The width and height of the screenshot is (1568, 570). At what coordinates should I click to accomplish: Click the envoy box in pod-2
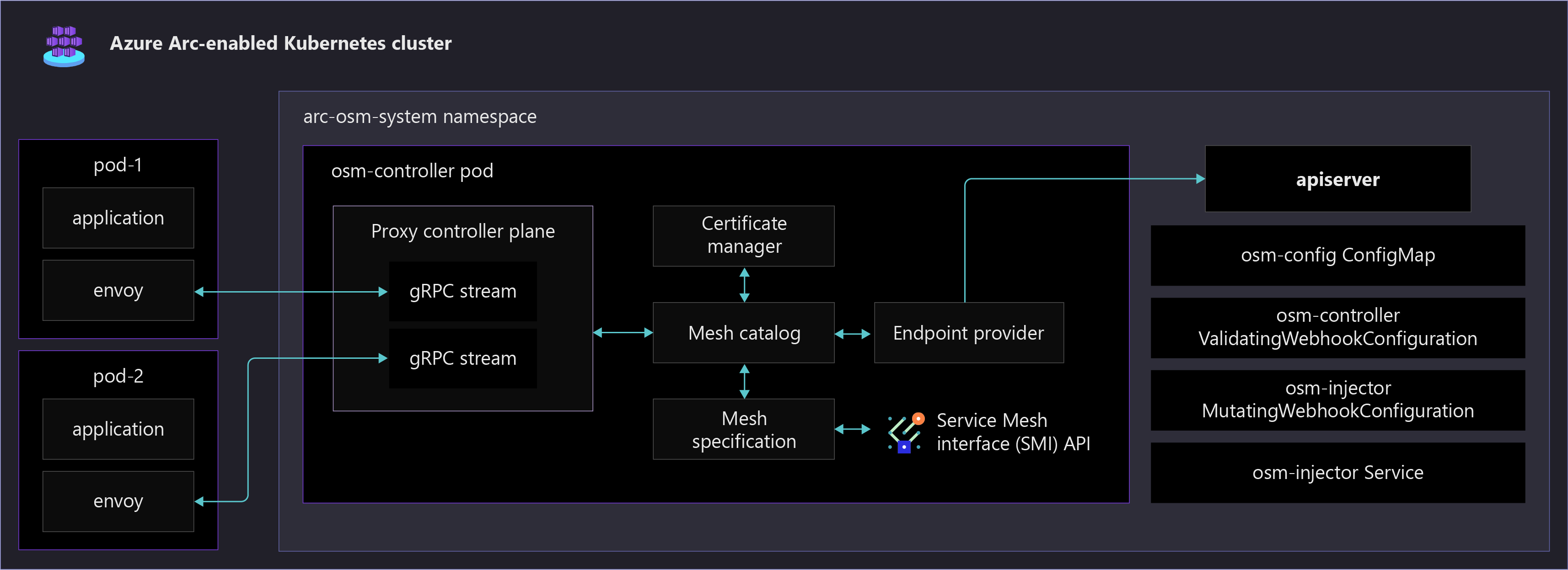pyautogui.click(x=118, y=501)
